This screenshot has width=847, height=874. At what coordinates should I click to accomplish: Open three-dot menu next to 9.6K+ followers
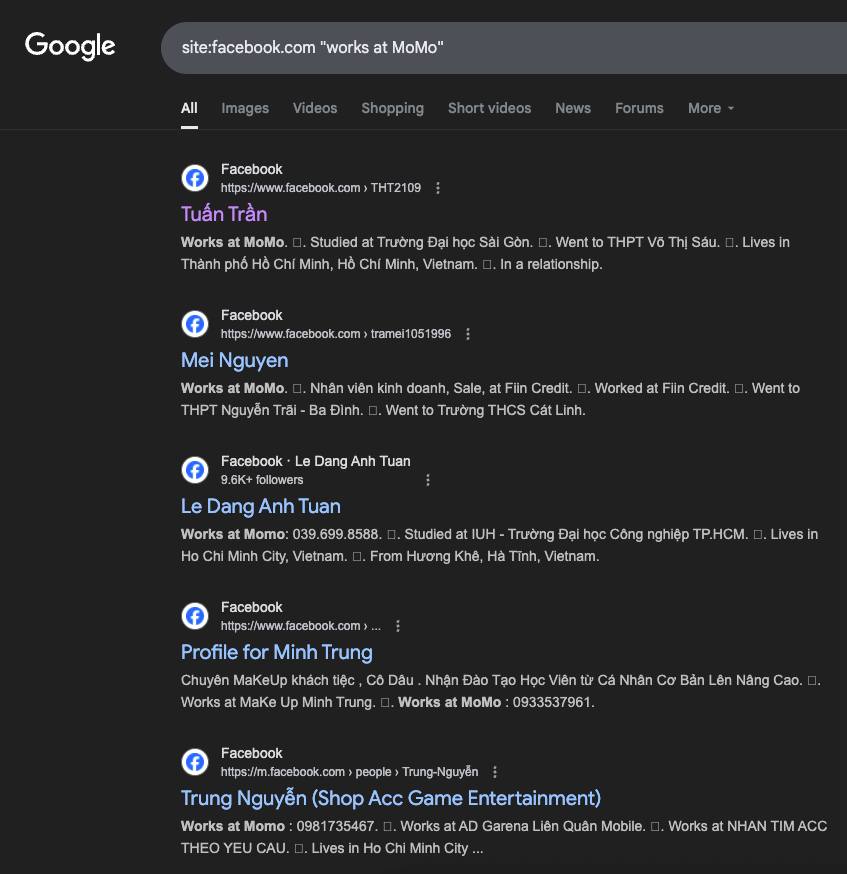(428, 480)
